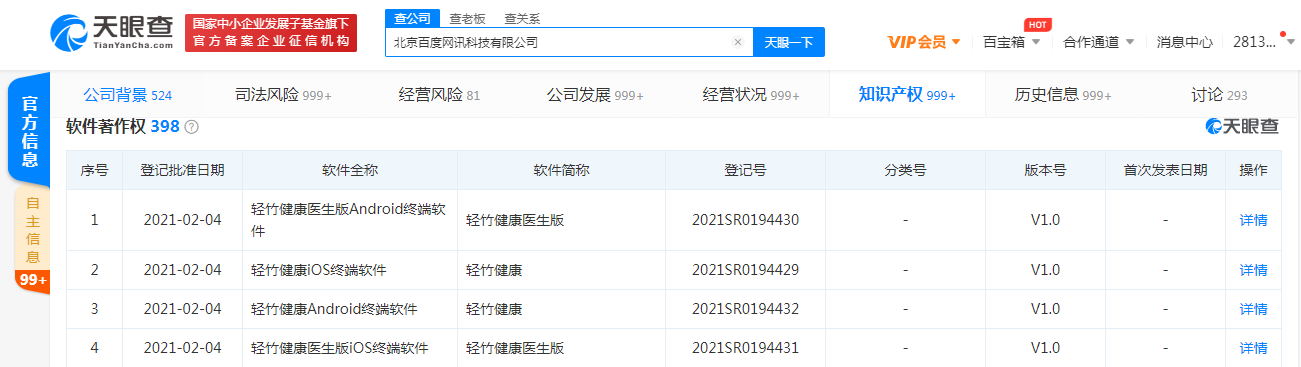Screen dimensions: 1301x367
Task: Click 软件全称 column header
Action: (350, 170)
